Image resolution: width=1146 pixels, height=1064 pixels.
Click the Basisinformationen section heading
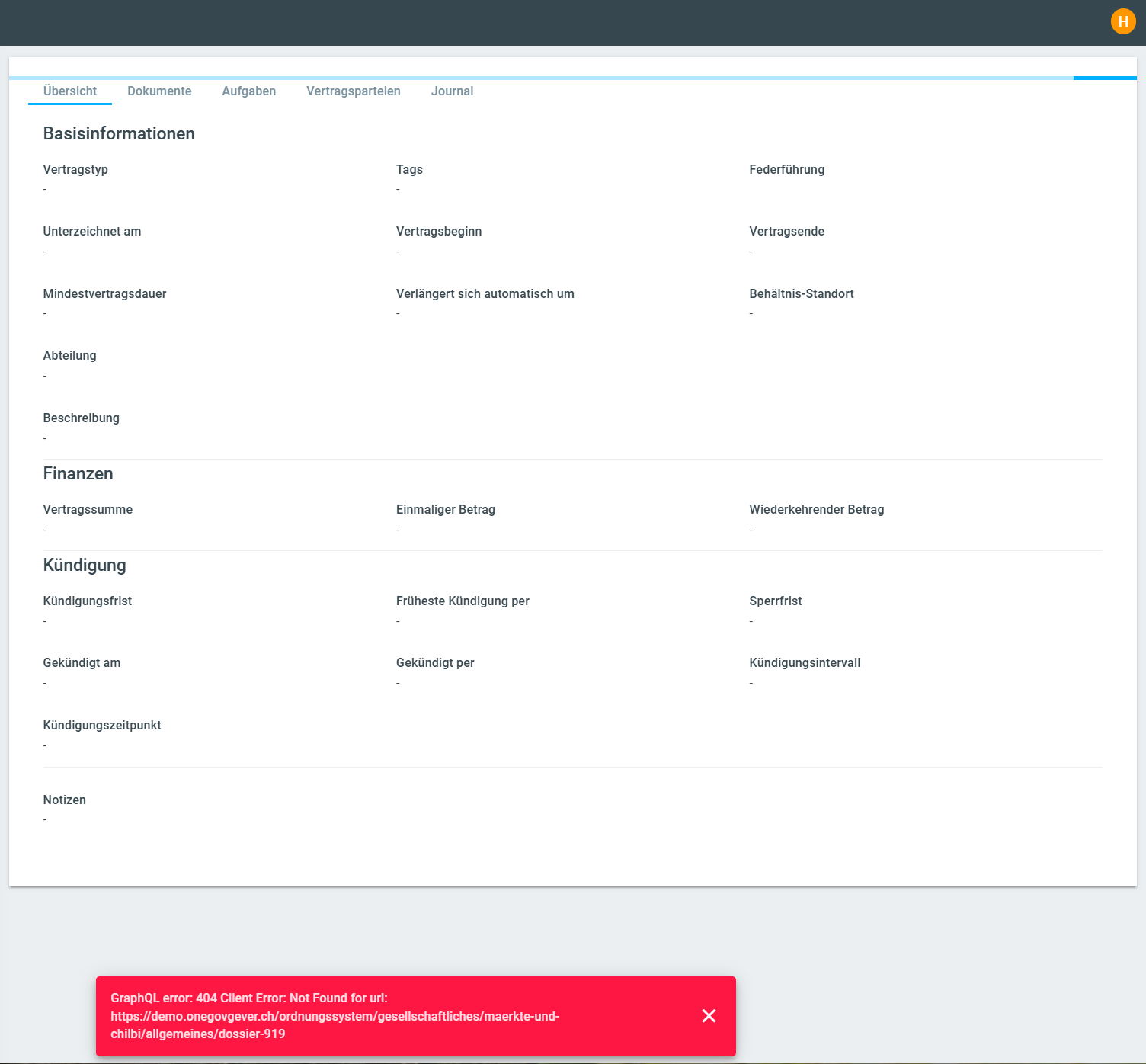[119, 133]
